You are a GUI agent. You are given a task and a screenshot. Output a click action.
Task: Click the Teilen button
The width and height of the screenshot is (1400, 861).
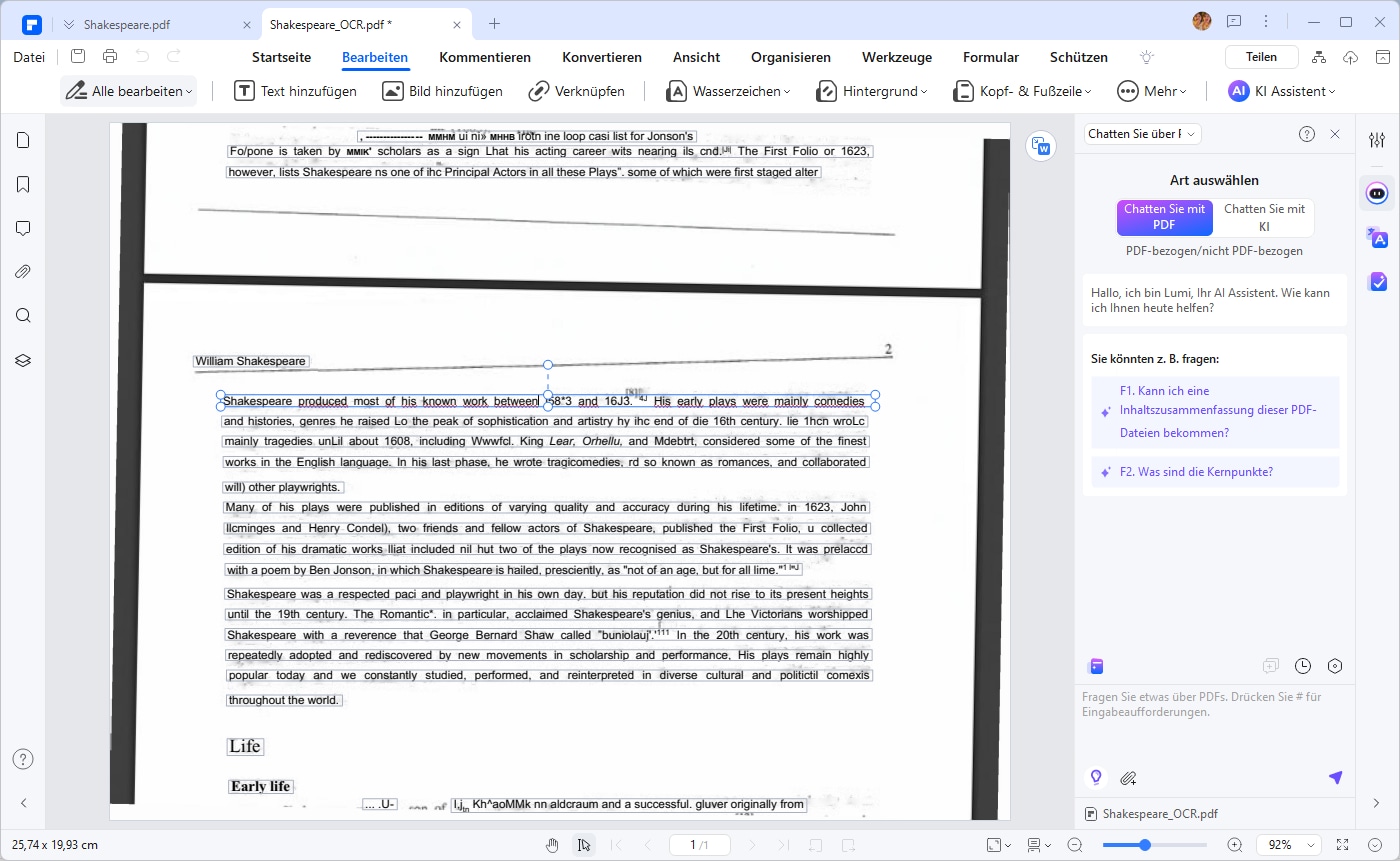coord(1261,57)
